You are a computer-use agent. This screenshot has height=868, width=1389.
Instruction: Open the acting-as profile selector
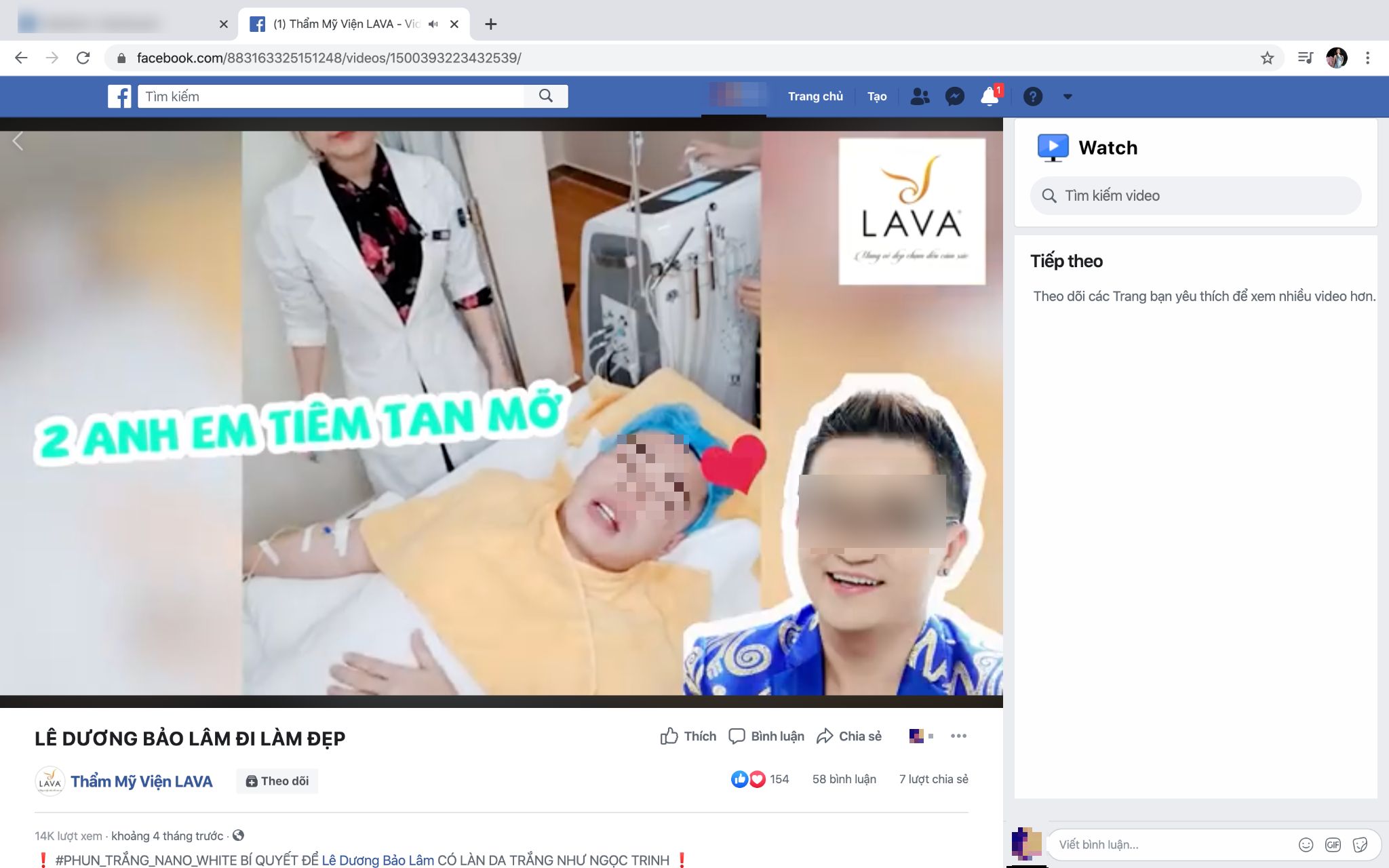coord(921,736)
